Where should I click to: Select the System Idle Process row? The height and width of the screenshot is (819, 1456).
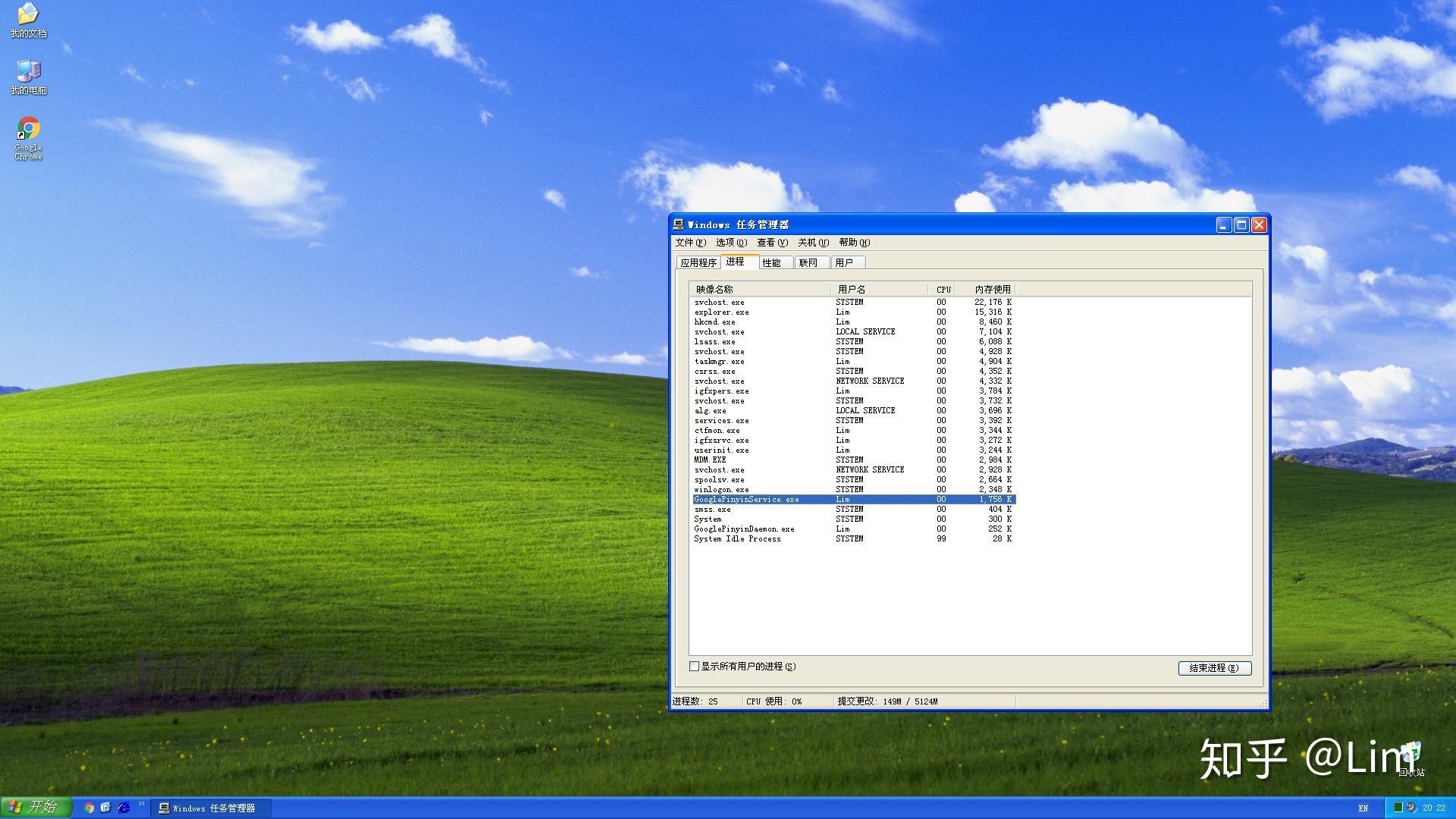coord(853,539)
